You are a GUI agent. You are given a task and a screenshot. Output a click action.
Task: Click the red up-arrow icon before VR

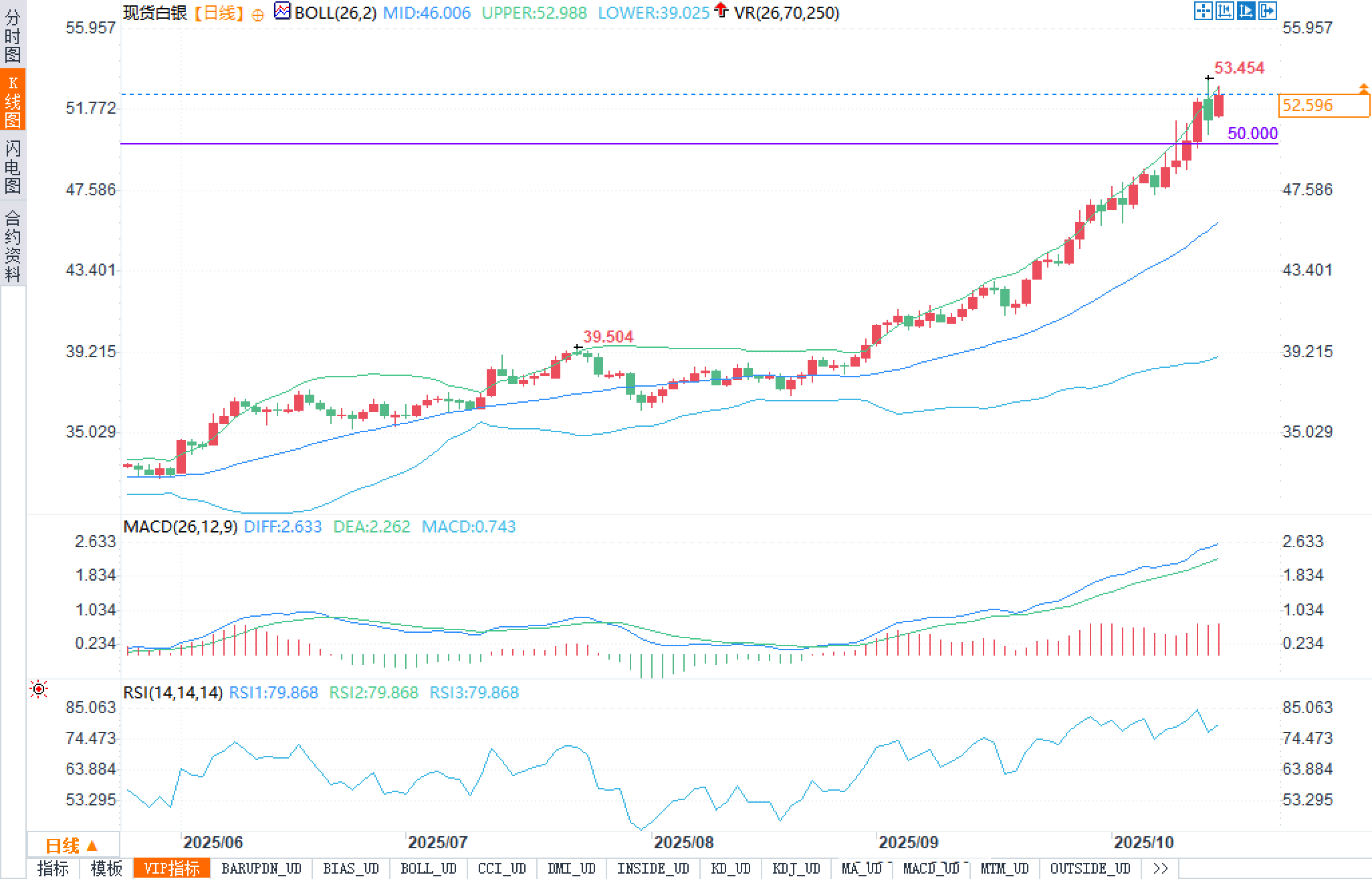[721, 10]
